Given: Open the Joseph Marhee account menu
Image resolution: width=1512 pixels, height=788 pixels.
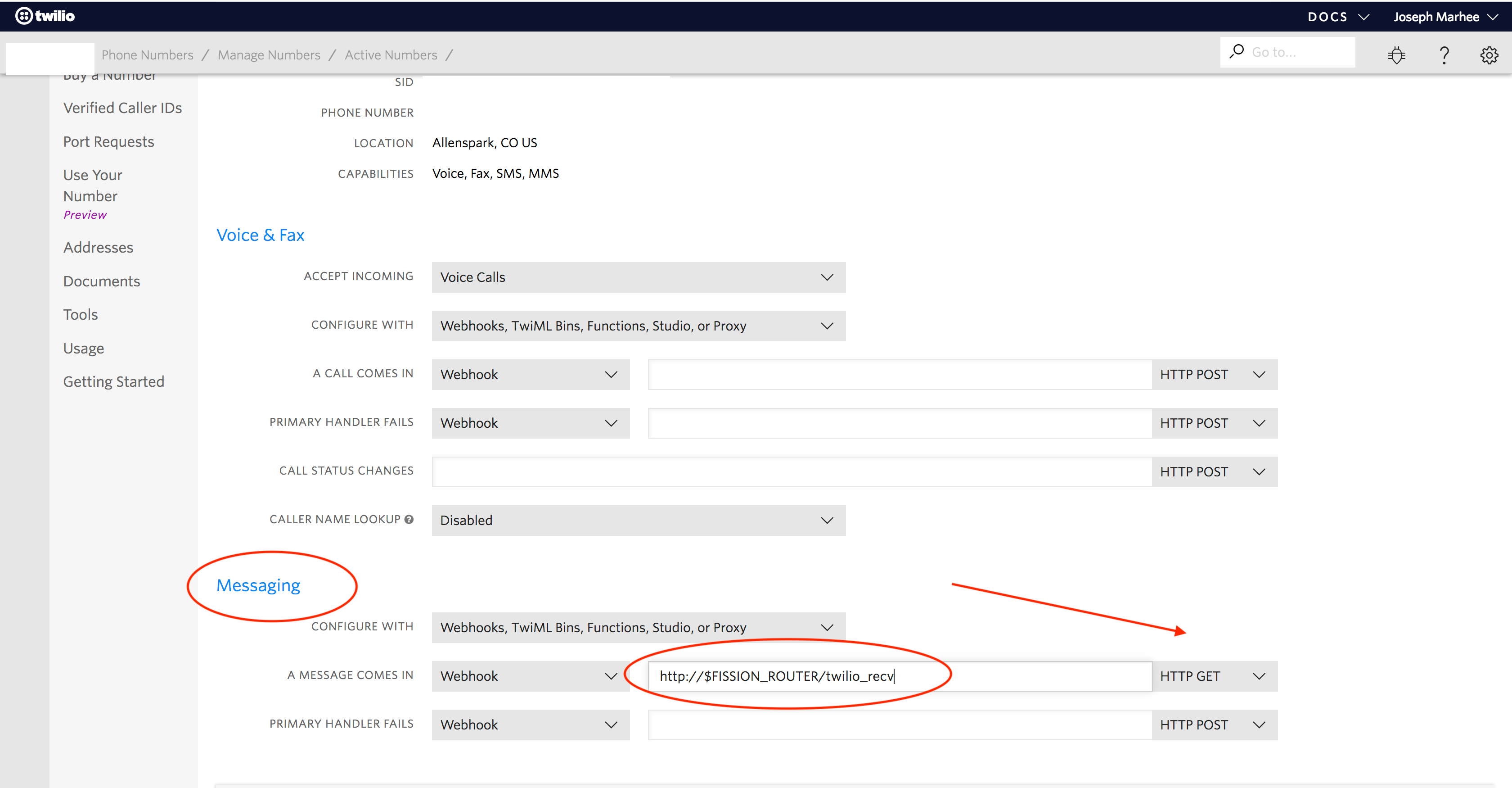Looking at the screenshot, I should (1446, 17).
